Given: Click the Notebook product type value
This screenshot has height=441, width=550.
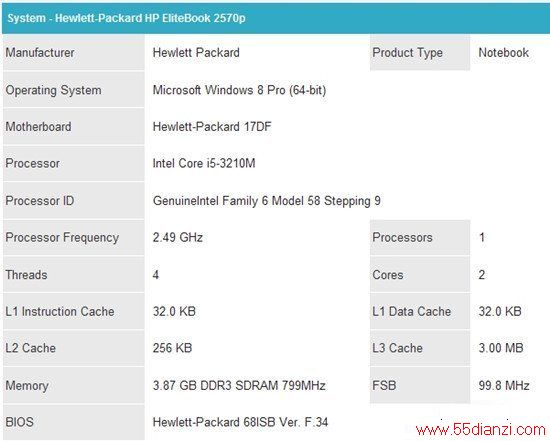Looking at the screenshot, I should 503,53.
